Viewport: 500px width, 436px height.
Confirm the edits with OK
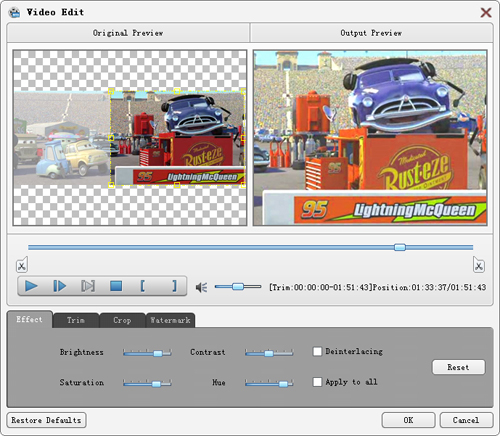coord(408,420)
